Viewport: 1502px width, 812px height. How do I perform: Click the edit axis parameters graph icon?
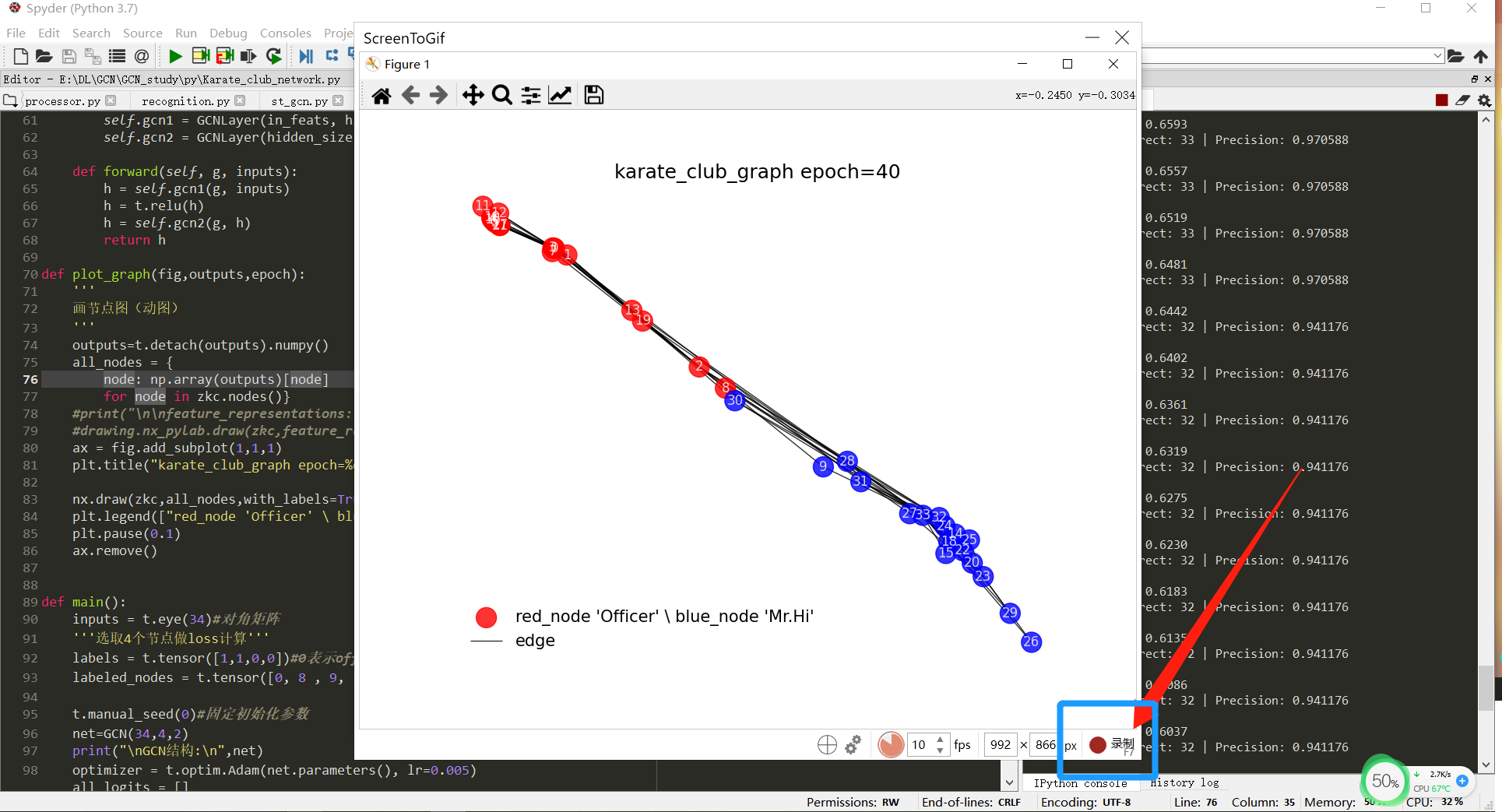[x=560, y=95]
